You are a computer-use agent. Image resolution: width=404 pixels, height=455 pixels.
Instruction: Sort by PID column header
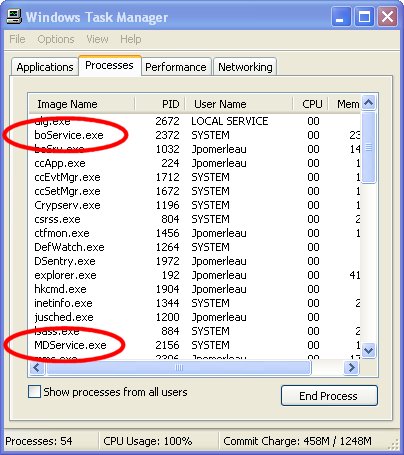(160, 104)
